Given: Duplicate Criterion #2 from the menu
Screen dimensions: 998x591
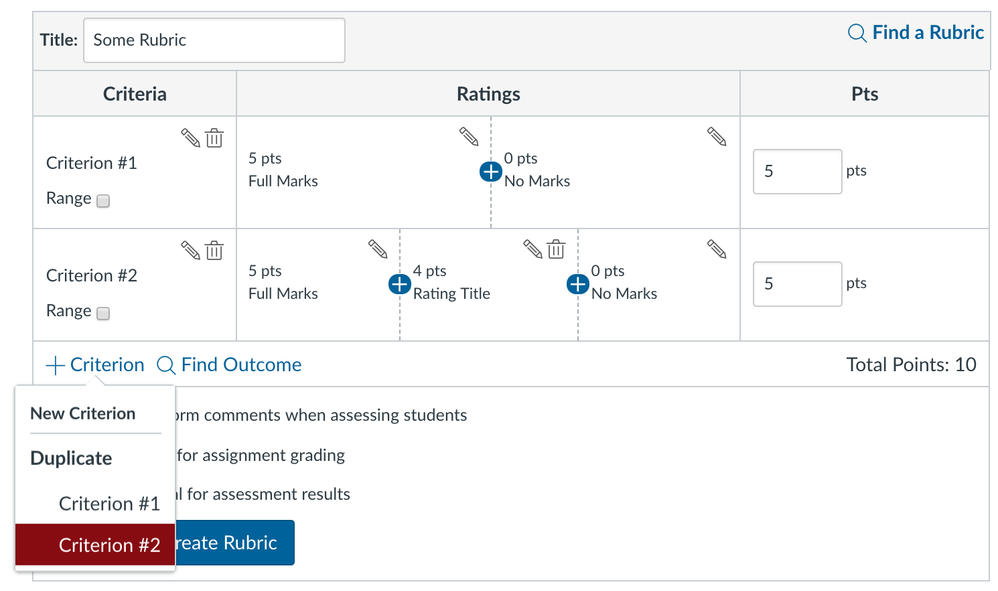Looking at the screenshot, I should [x=109, y=545].
